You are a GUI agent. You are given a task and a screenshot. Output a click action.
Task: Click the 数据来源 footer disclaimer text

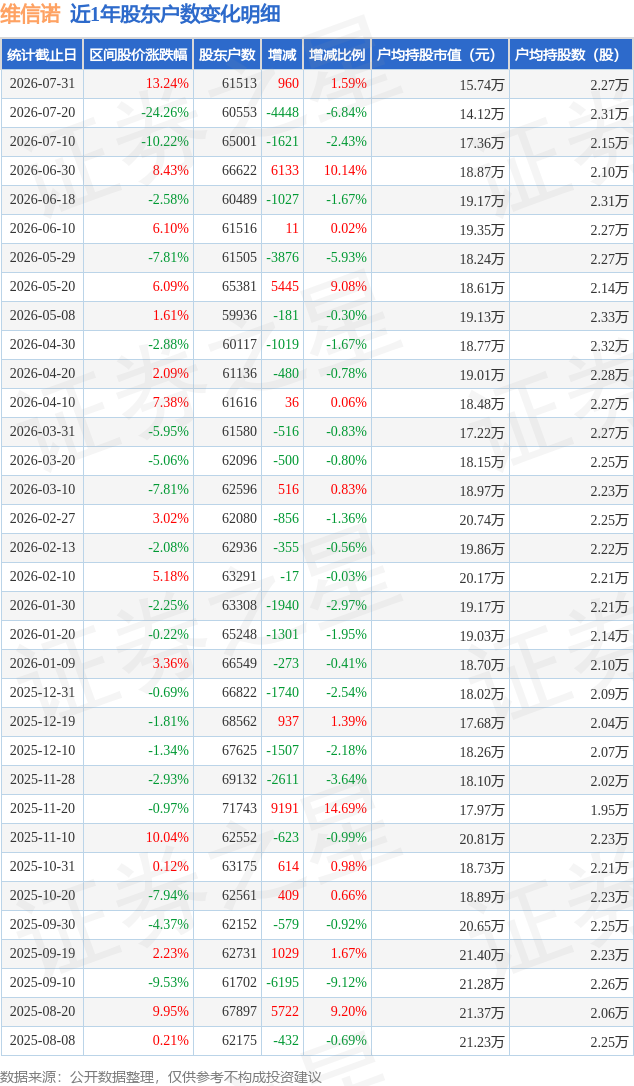[x=161, y=1077]
